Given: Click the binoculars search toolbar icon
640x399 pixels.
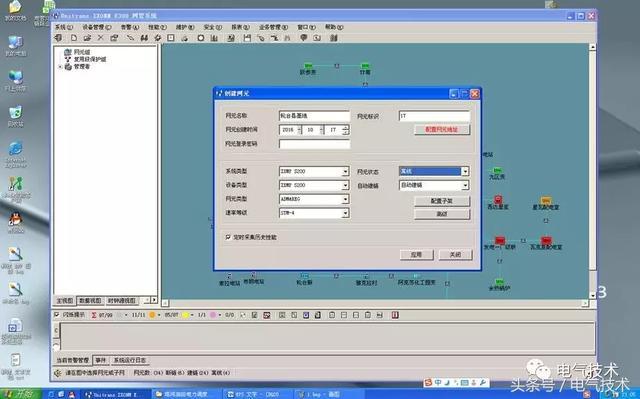Looking at the screenshot, I should (x=144, y=38).
